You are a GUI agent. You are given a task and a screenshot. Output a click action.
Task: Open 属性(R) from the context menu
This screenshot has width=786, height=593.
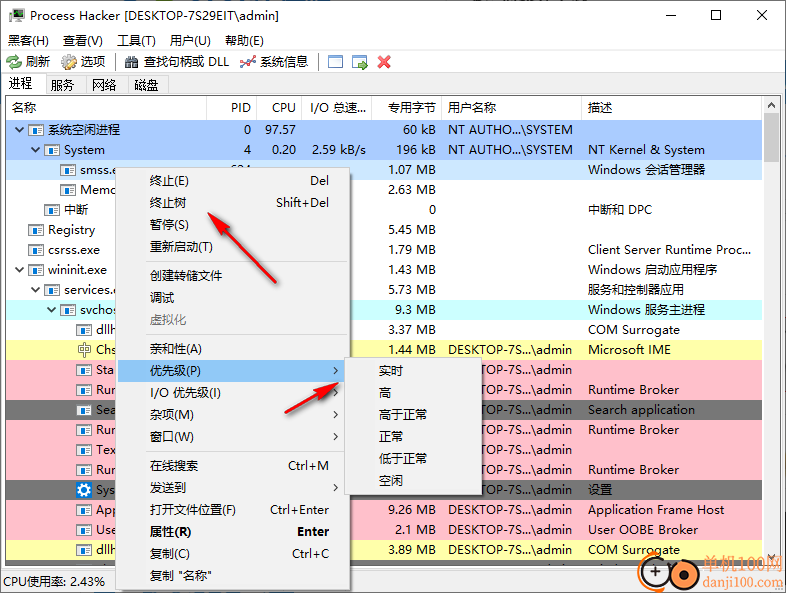233,532
